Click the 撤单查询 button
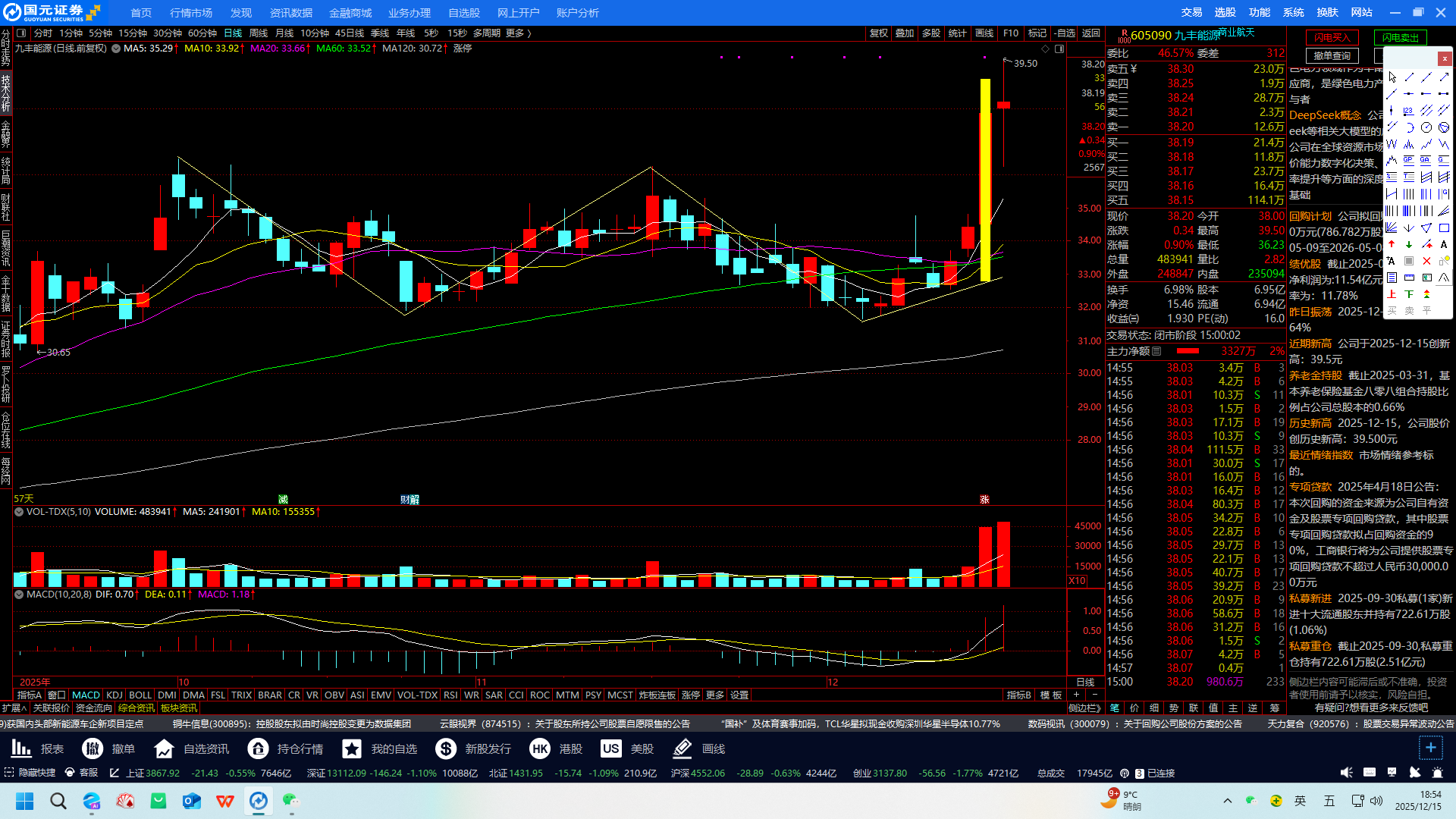Image resolution: width=1456 pixels, height=819 pixels. 1332,55
